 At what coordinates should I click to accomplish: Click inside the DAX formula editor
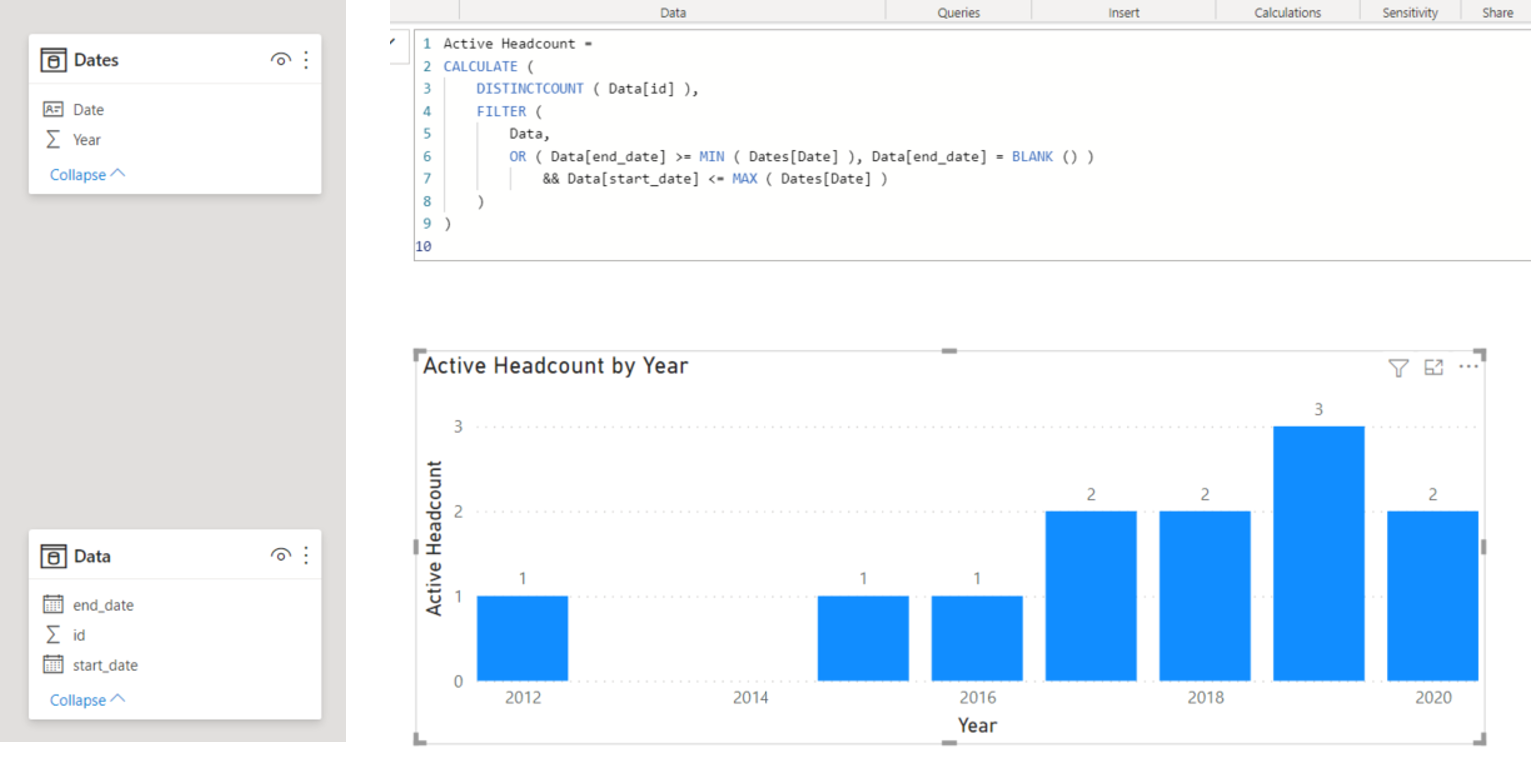[x=971, y=145]
